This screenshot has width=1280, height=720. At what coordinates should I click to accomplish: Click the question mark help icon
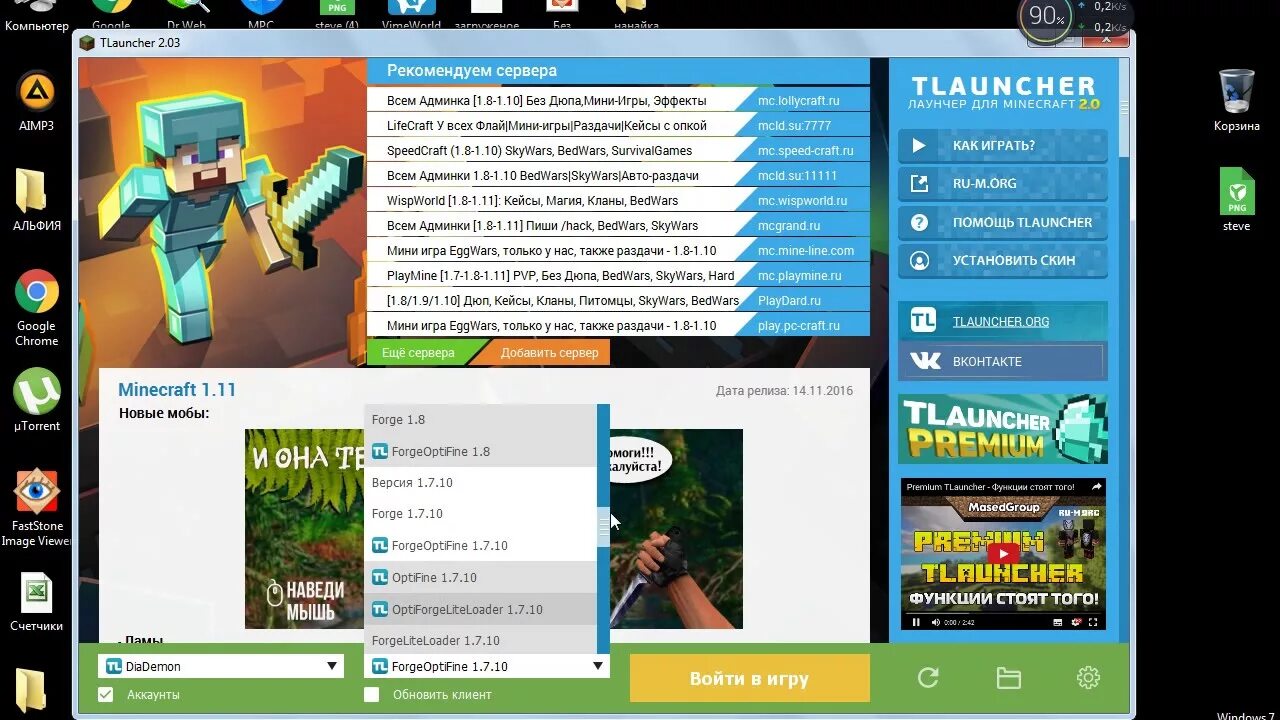tap(919, 222)
